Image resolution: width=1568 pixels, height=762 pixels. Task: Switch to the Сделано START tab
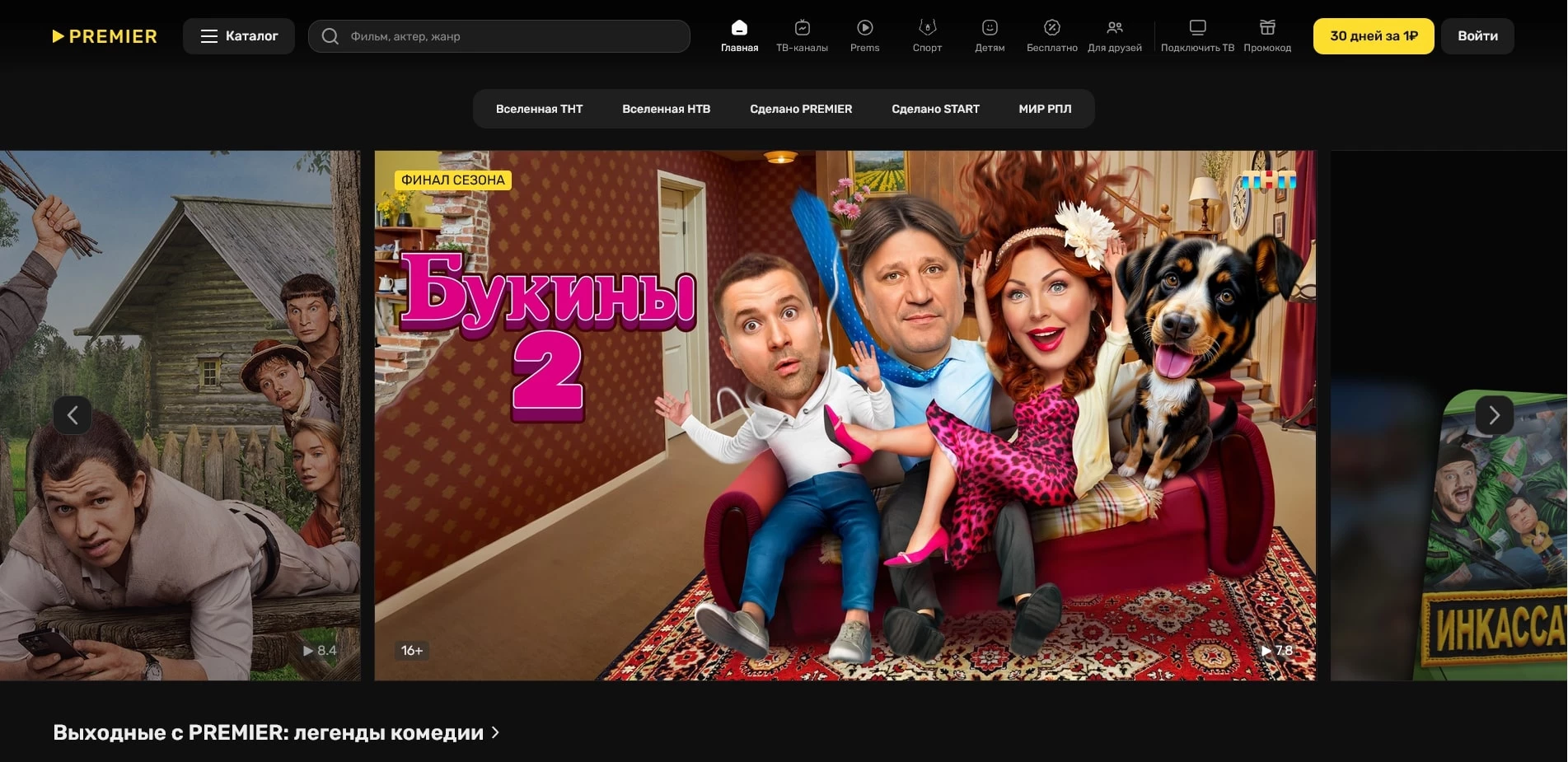pyautogui.click(x=936, y=108)
